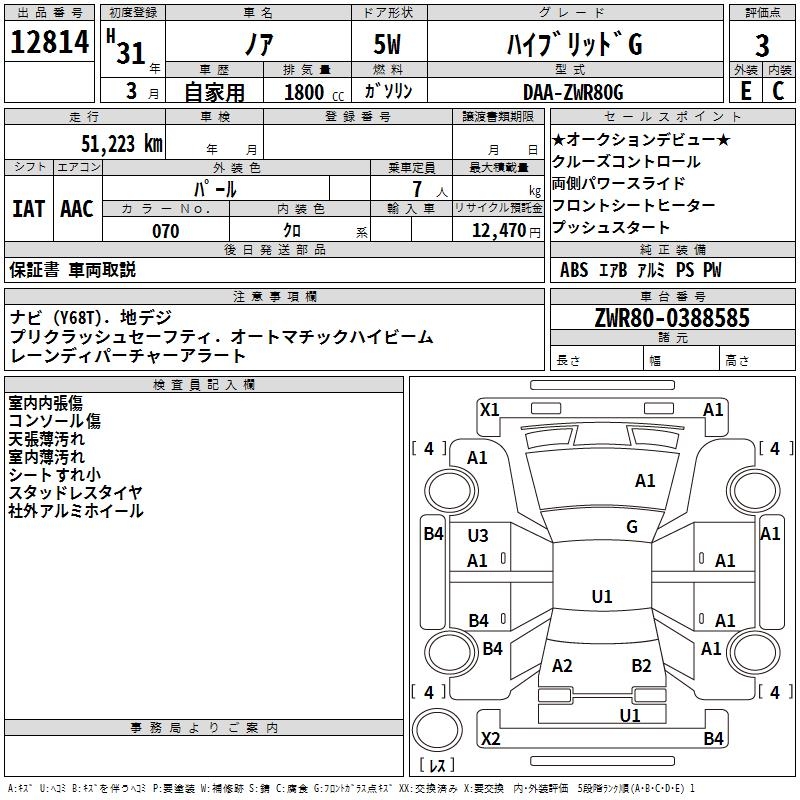This screenshot has height=800, width=800.
Task: Select the inspector remark 室内薄汚れ
Action: point(46,457)
